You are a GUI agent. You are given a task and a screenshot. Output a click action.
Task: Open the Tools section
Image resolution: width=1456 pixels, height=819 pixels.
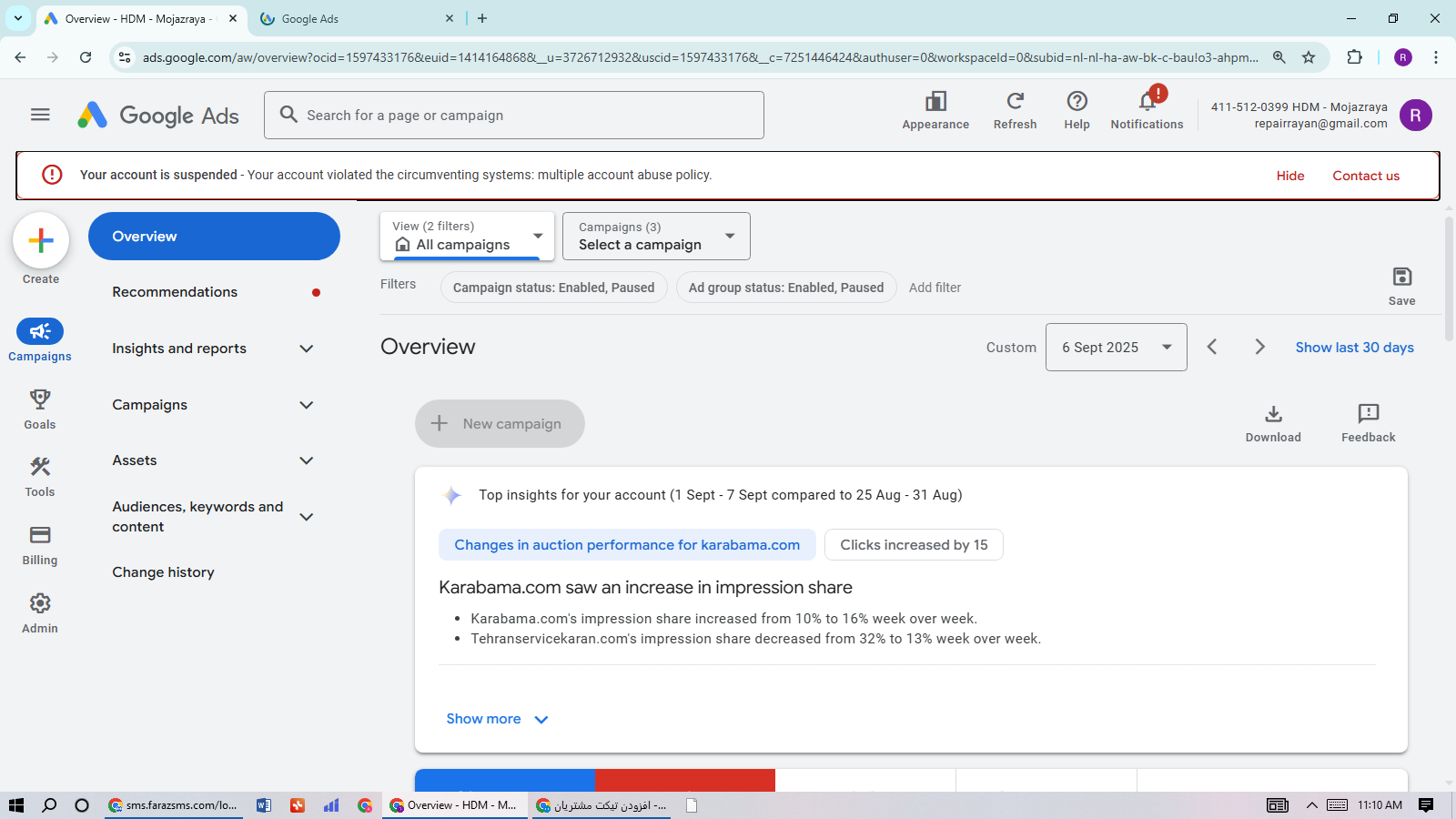coord(40,477)
